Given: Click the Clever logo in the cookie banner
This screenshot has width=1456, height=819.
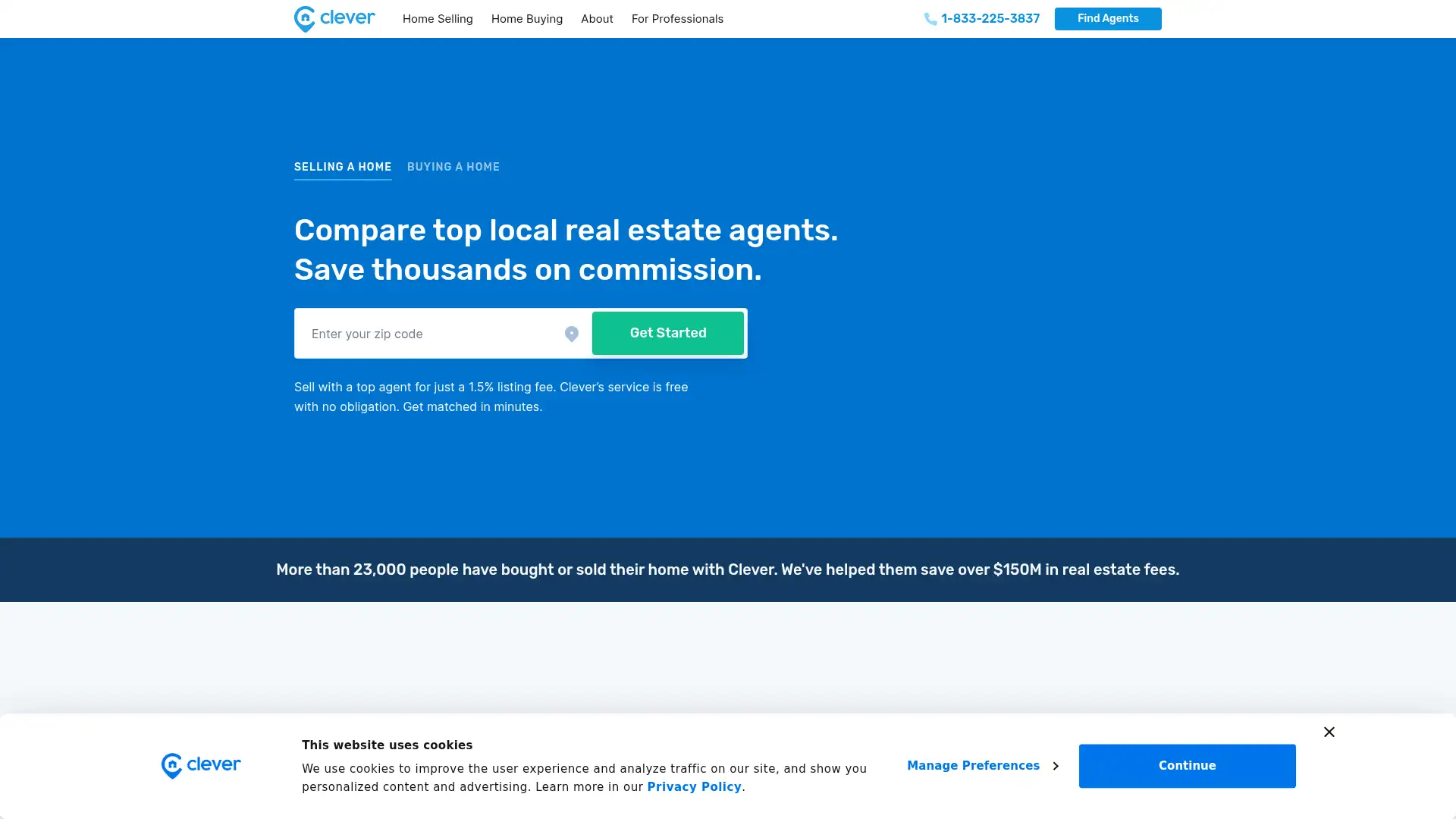Looking at the screenshot, I should click(200, 765).
